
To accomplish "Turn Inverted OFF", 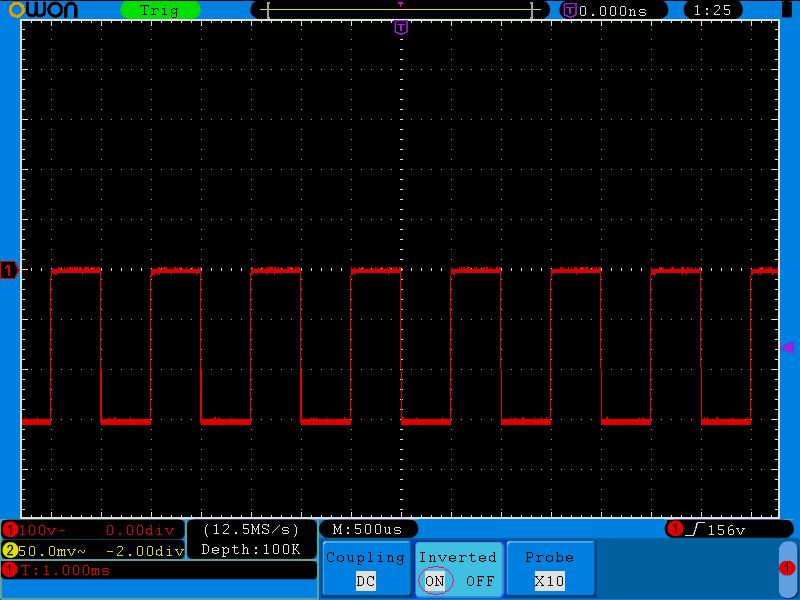I will (480, 581).
